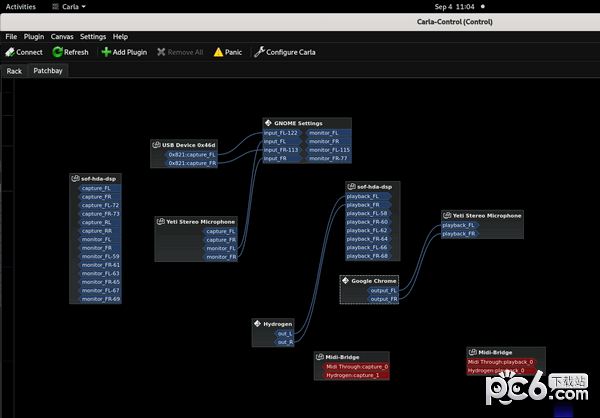Open the Help menu

120,37
